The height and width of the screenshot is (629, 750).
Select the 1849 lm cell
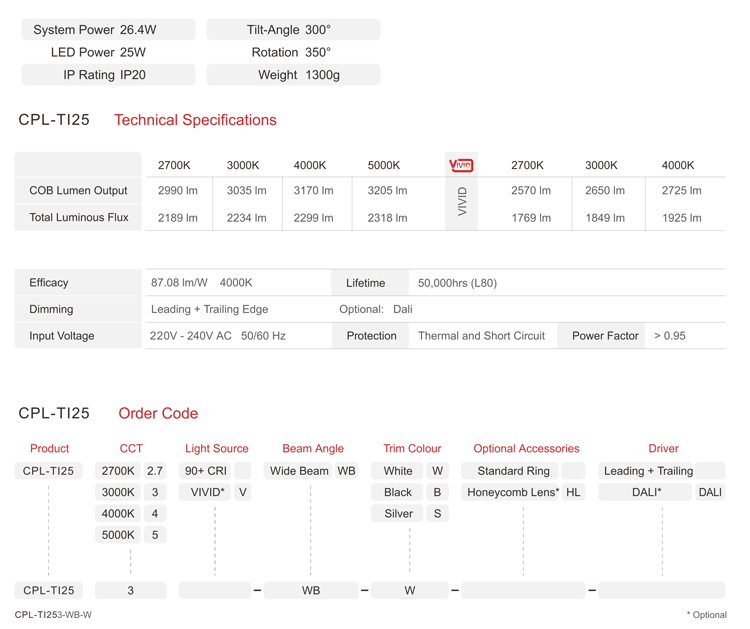605,218
